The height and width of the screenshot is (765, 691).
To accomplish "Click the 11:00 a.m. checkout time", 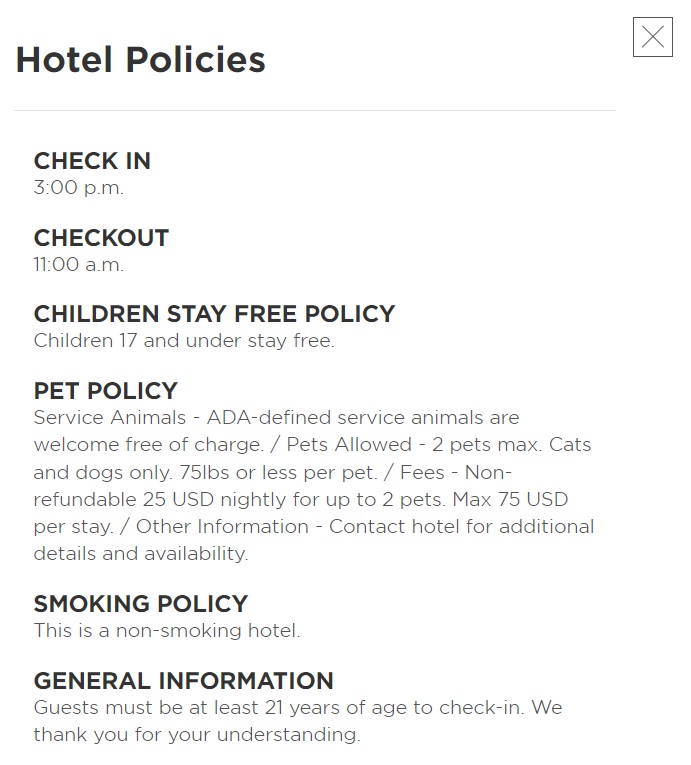I will click(x=79, y=264).
